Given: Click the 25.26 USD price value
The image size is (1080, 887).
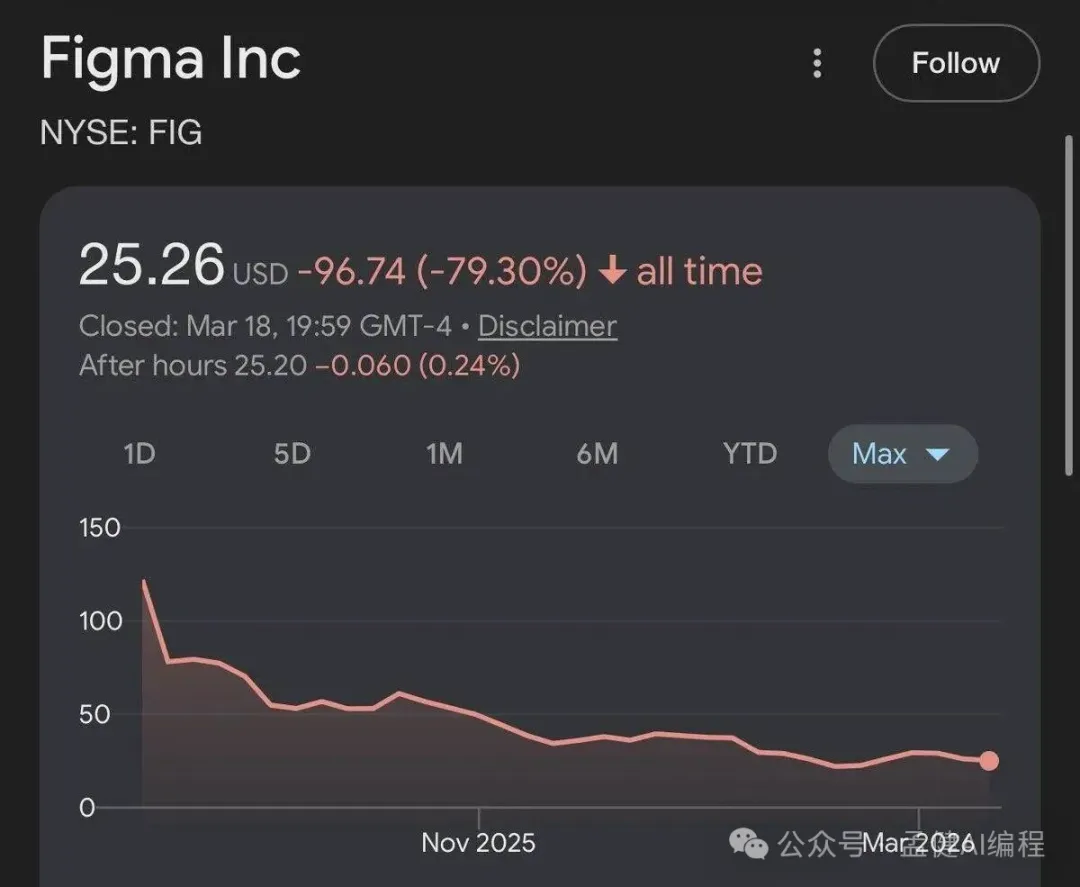Looking at the screenshot, I should (x=152, y=266).
